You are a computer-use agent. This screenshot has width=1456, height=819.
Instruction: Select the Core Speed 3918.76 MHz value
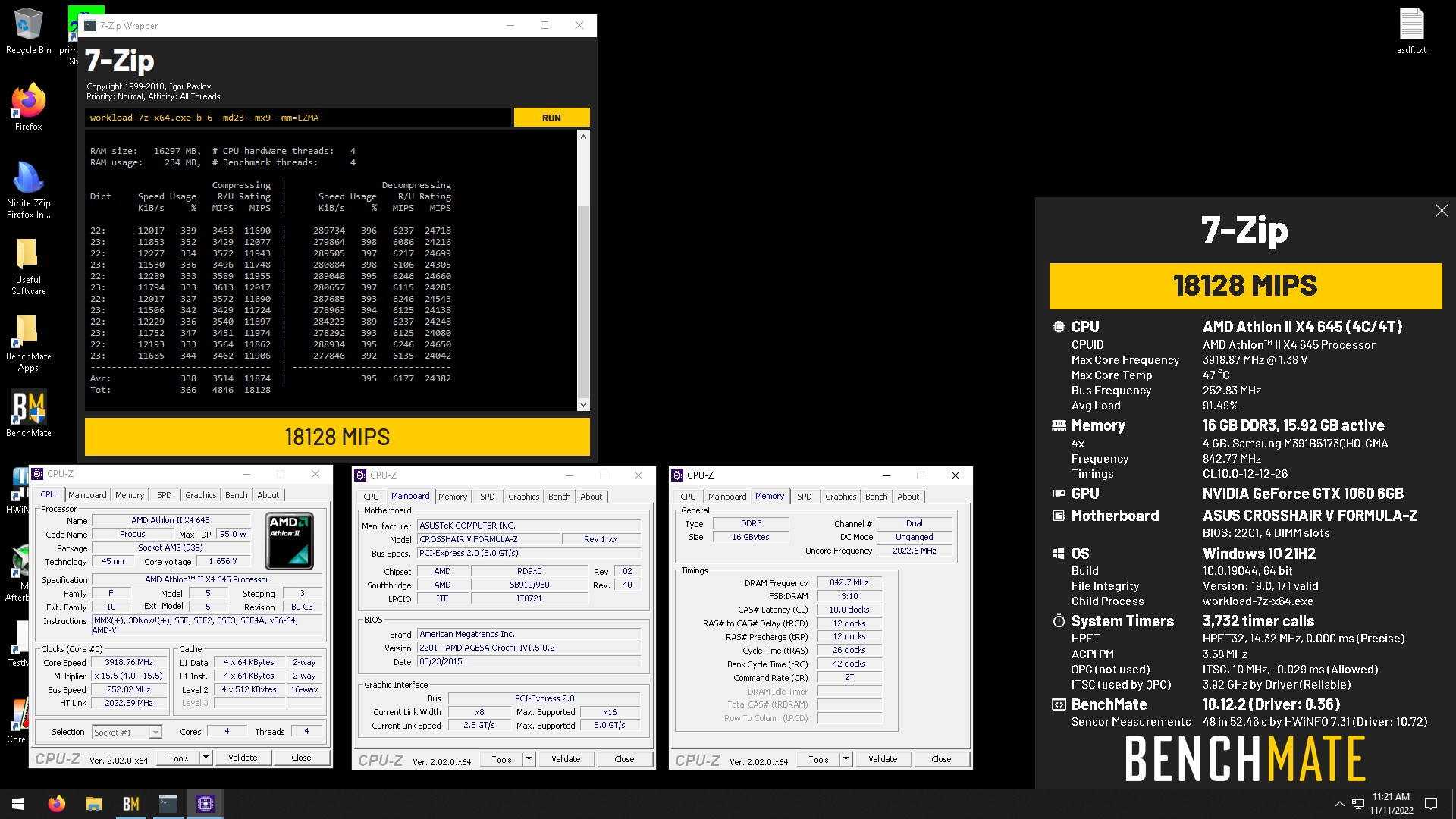[129, 662]
